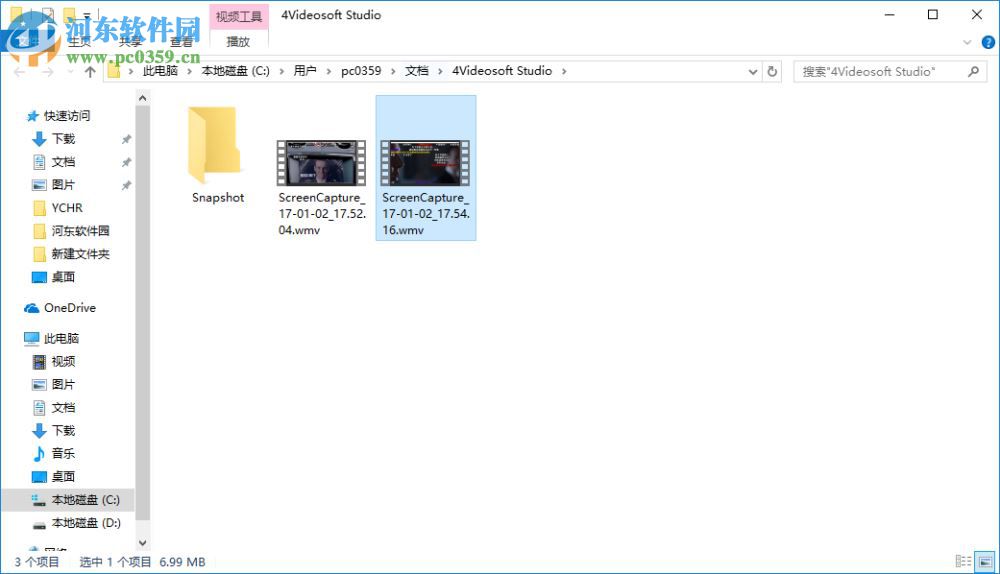Switch to details view in status bar

(x=963, y=562)
